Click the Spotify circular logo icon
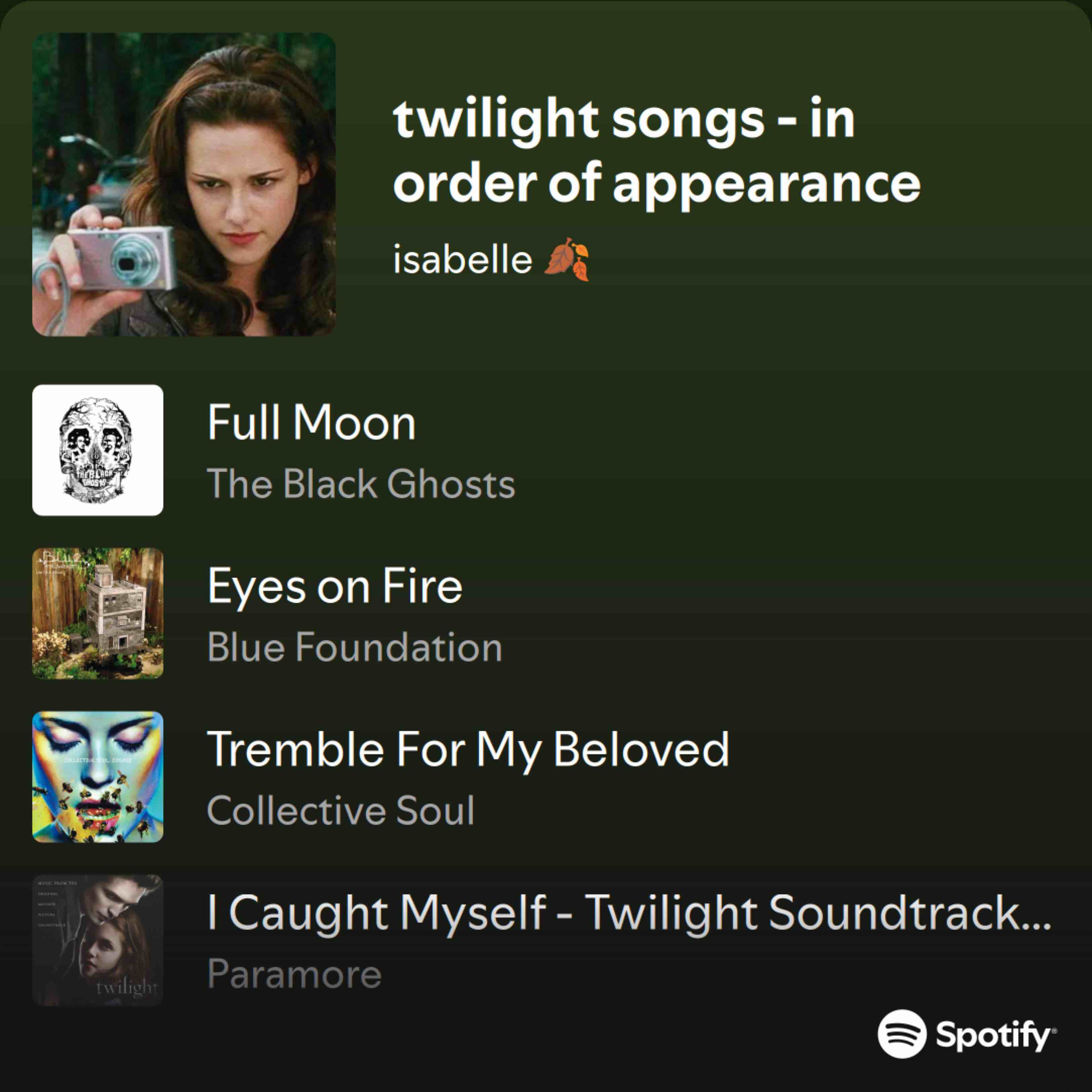The width and height of the screenshot is (1092, 1092). 901,1034
